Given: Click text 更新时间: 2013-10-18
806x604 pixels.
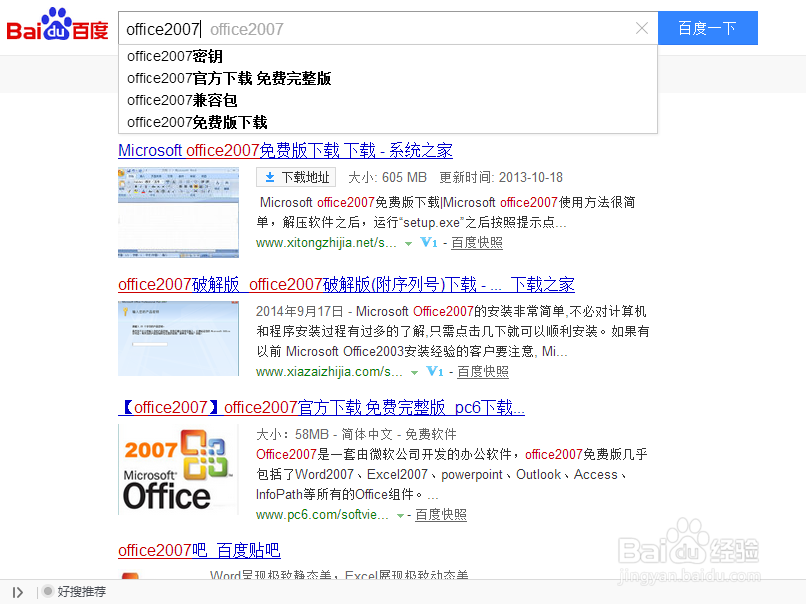Looking at the screenshot, I should [501, 177].
